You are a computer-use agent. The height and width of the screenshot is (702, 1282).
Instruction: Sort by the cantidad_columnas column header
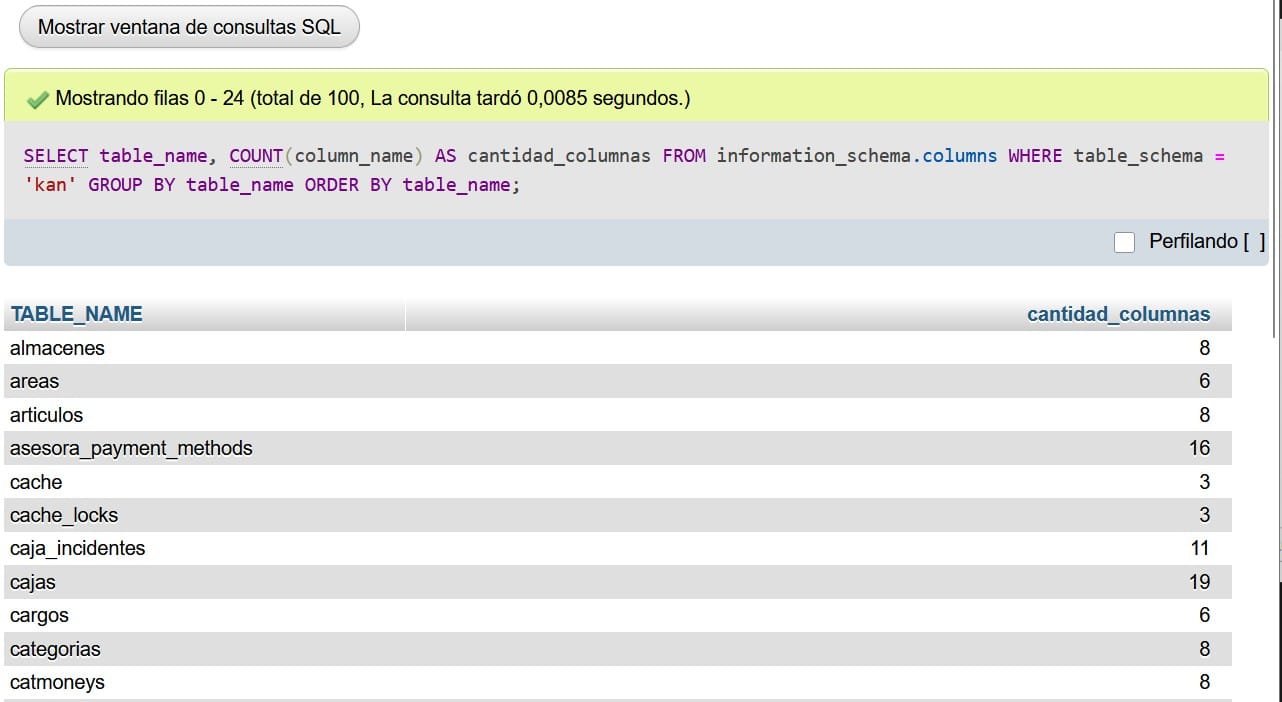(x=1119, y=313)
